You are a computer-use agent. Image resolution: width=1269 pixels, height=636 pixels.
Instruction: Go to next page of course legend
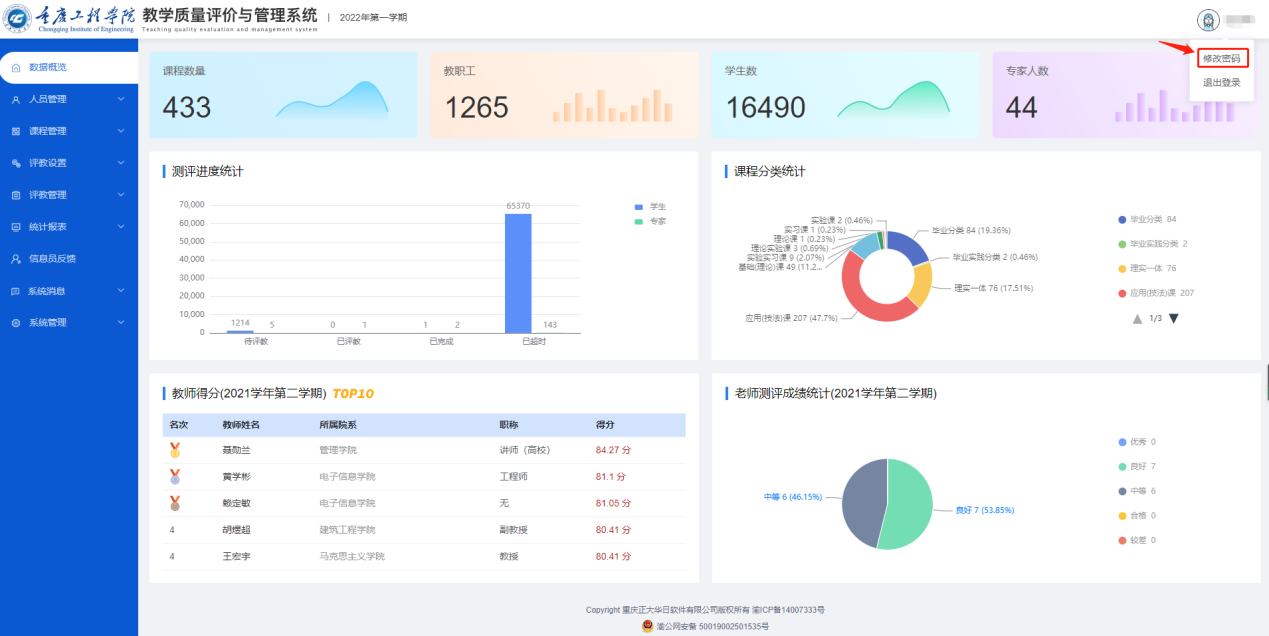click(x=1174, y=319)
